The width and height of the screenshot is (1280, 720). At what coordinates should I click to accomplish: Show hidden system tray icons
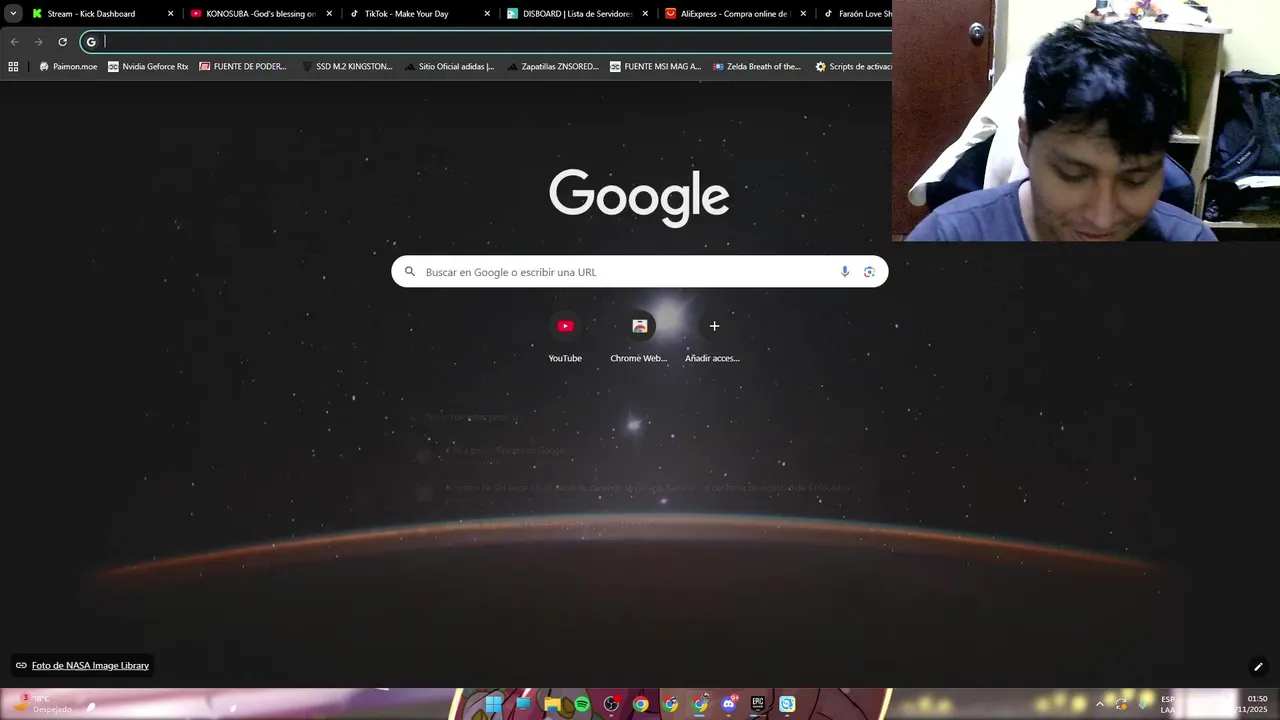(x=1100, y=704)
